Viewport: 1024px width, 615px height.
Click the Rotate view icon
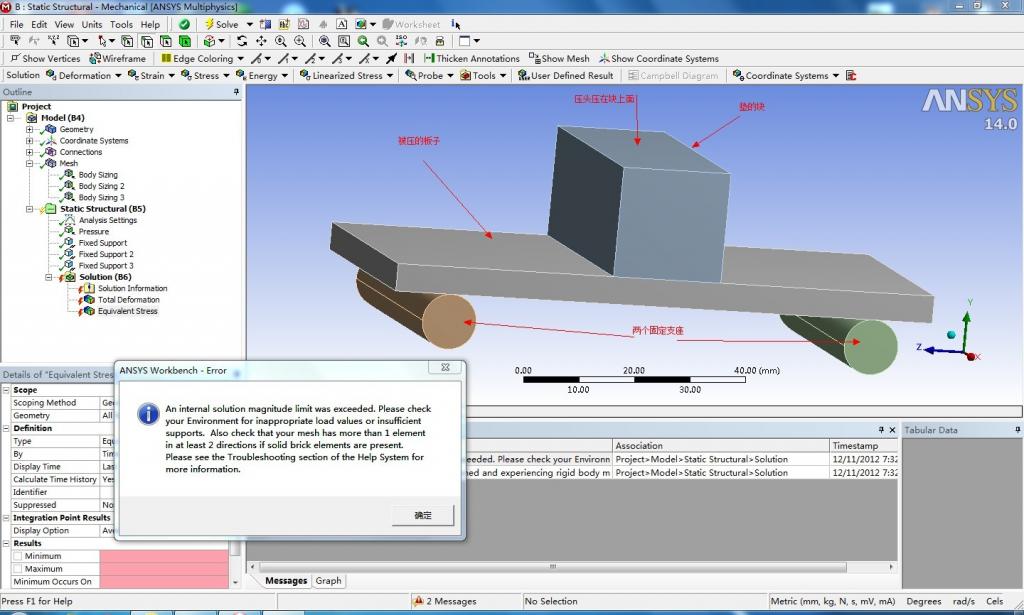pos(242,41)
